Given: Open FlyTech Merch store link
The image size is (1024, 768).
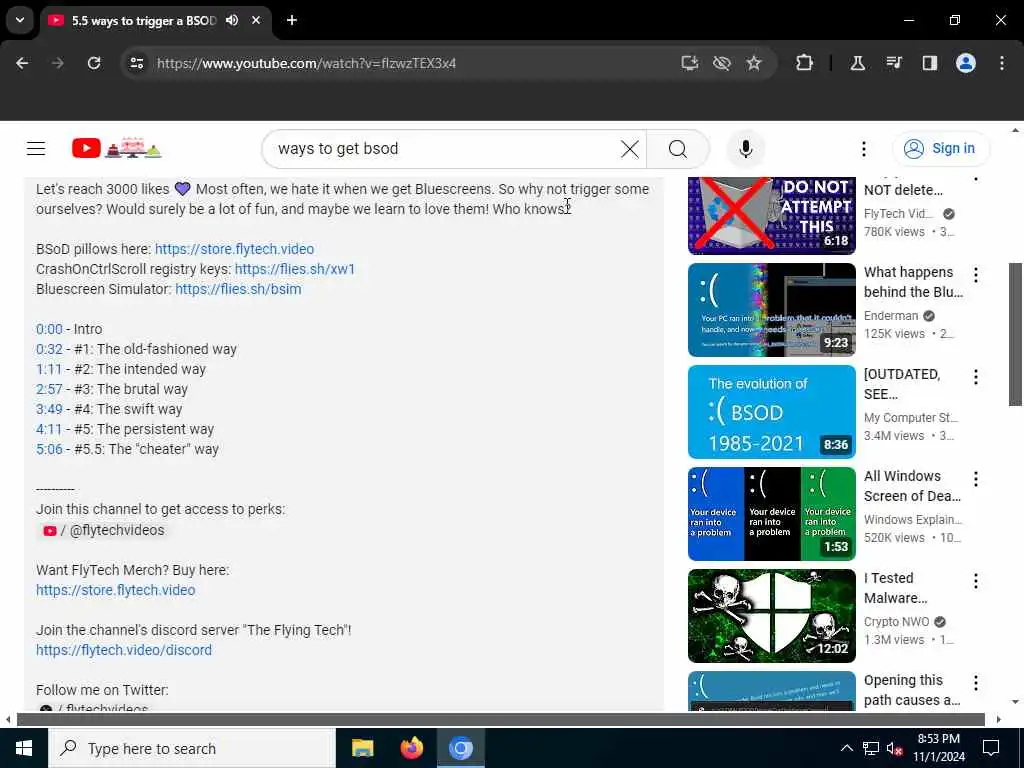Looking at the screenshot, I should coord(116,590).
